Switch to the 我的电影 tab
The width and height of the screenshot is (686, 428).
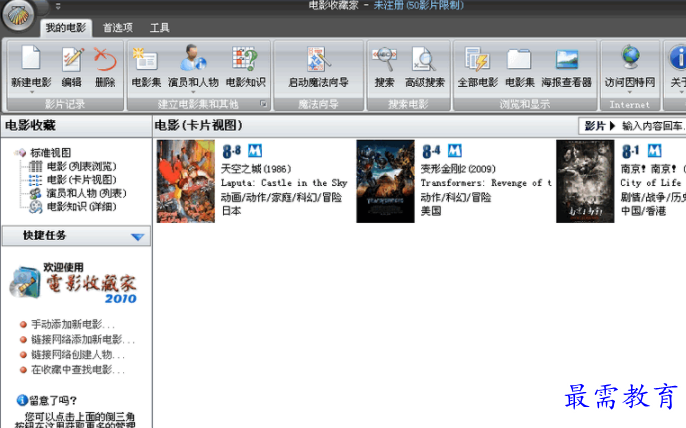pos(66,28)
